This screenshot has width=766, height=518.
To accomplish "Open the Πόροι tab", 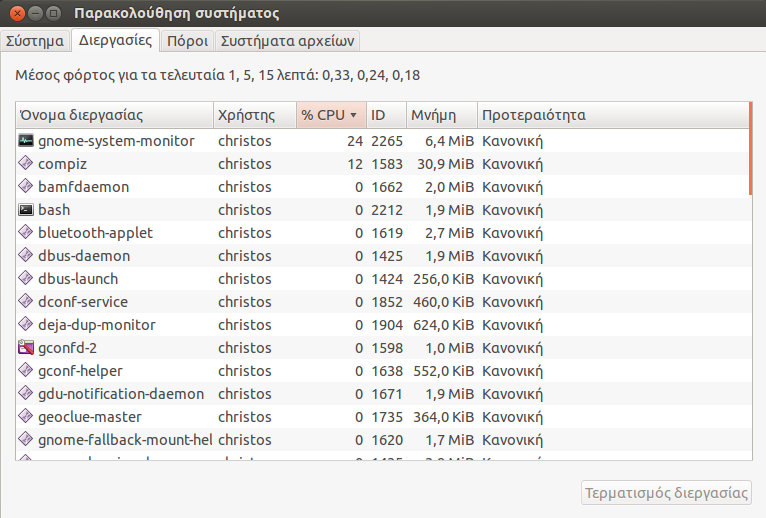I will [188, 41].
